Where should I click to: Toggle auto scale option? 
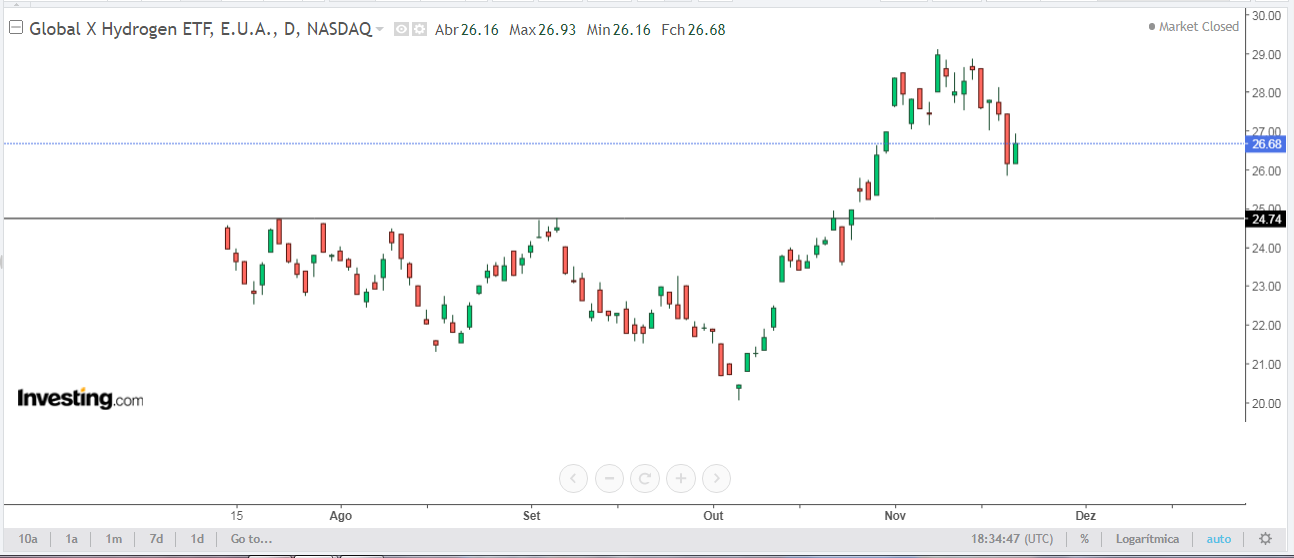[x=1219, y=539]
